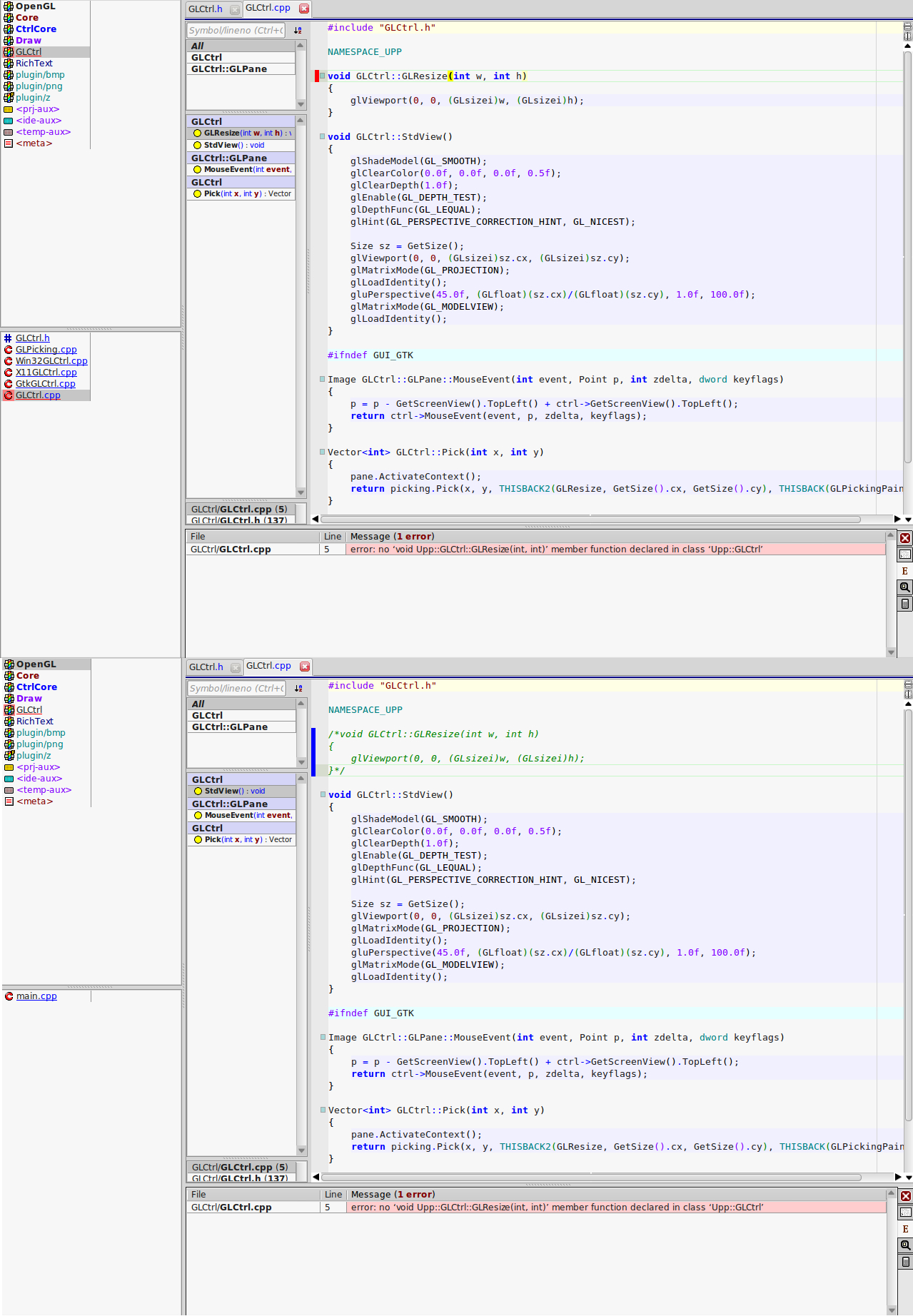Screen dimensions: 913x1316
Task: Open the calculator icon in the lower bottom pane
Action: coord(905,1262)
